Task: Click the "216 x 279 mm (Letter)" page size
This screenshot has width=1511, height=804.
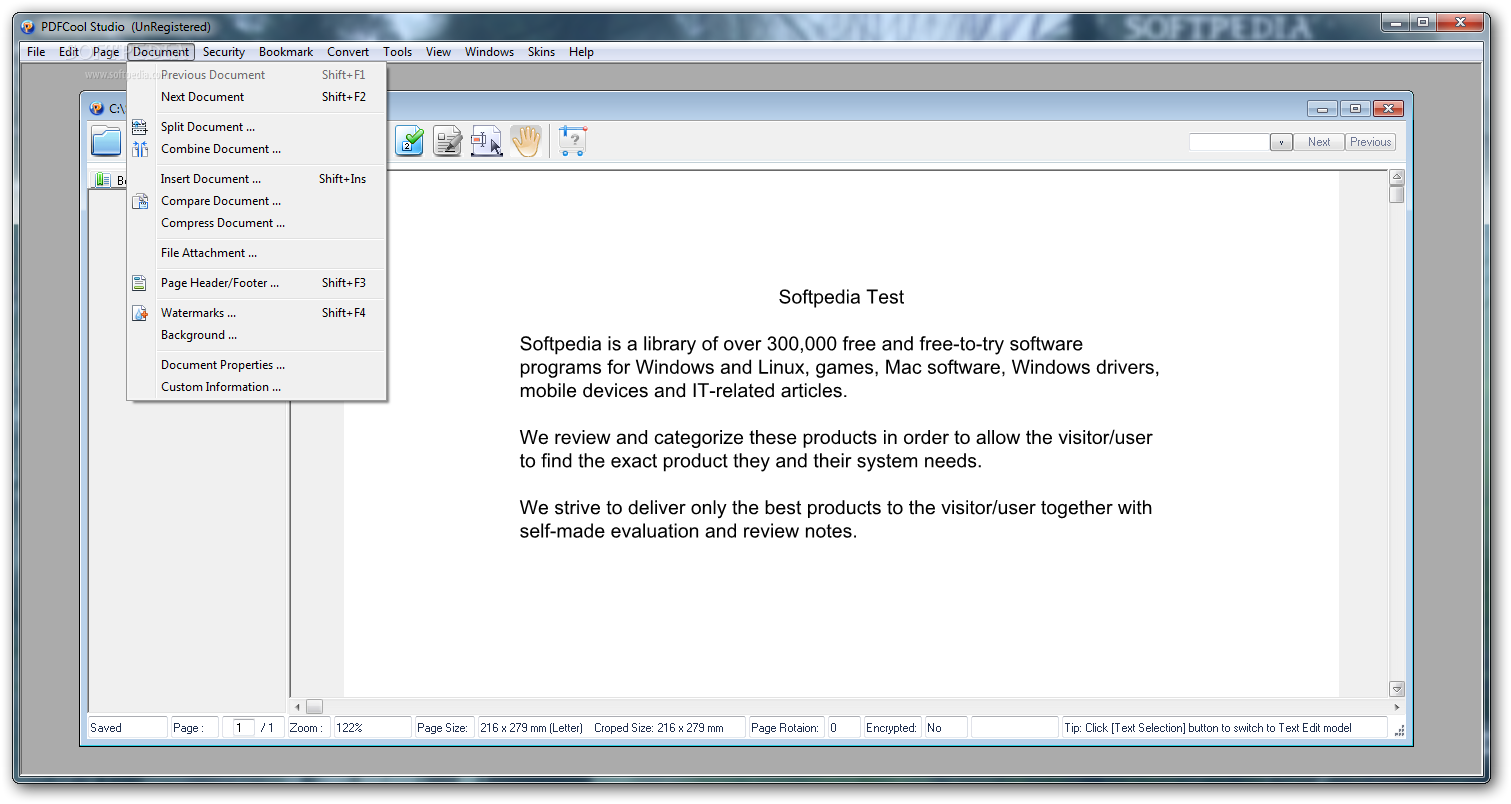Action: pos(531,728)
